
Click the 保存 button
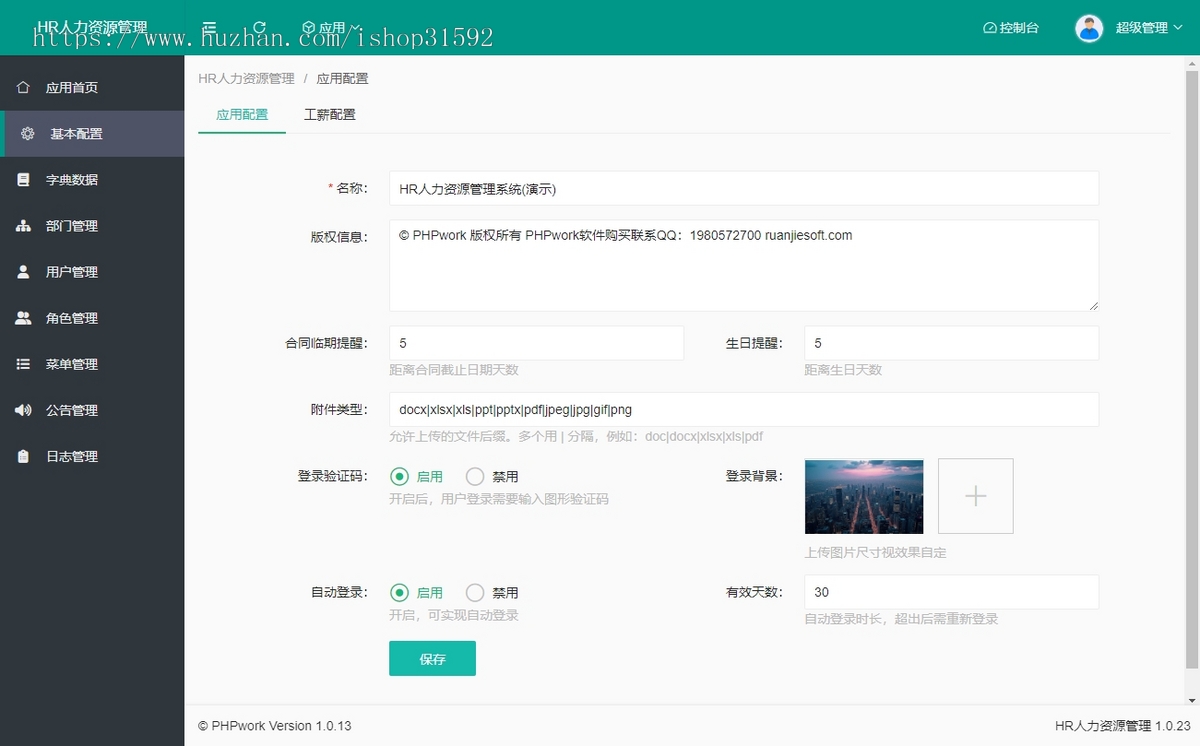(x=432, y=659)
